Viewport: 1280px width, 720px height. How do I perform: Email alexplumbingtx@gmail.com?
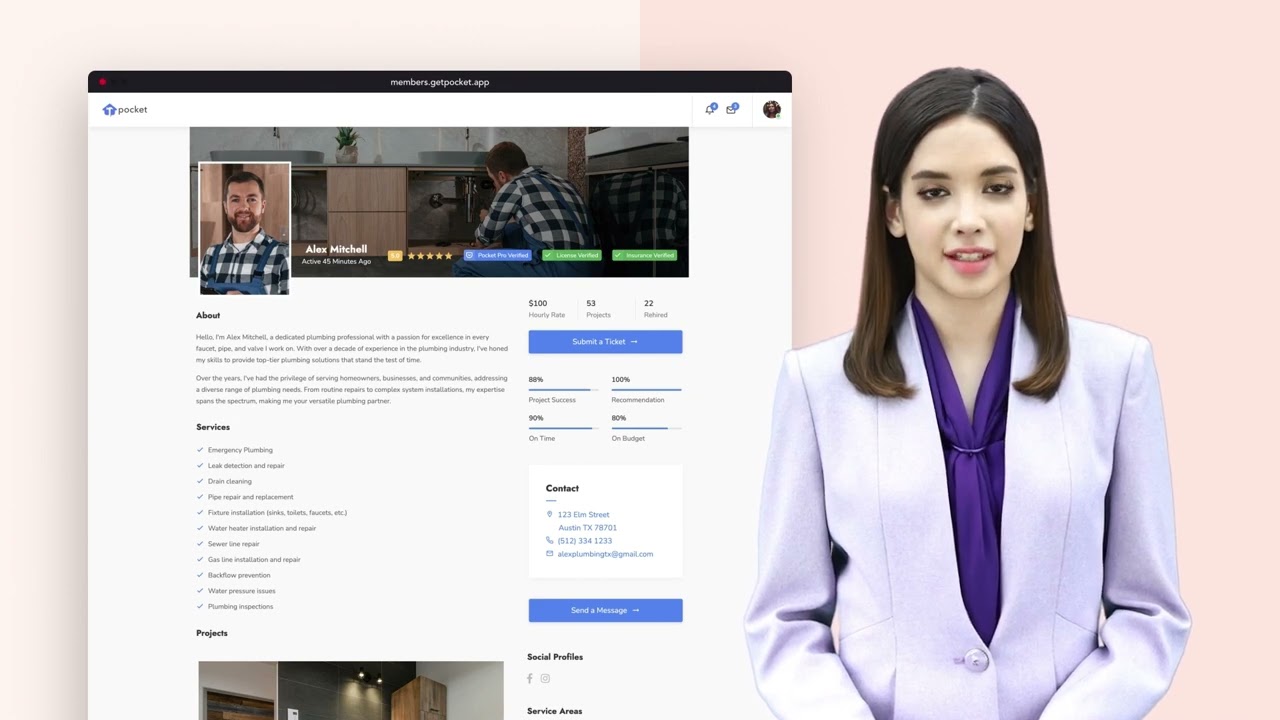605,554
